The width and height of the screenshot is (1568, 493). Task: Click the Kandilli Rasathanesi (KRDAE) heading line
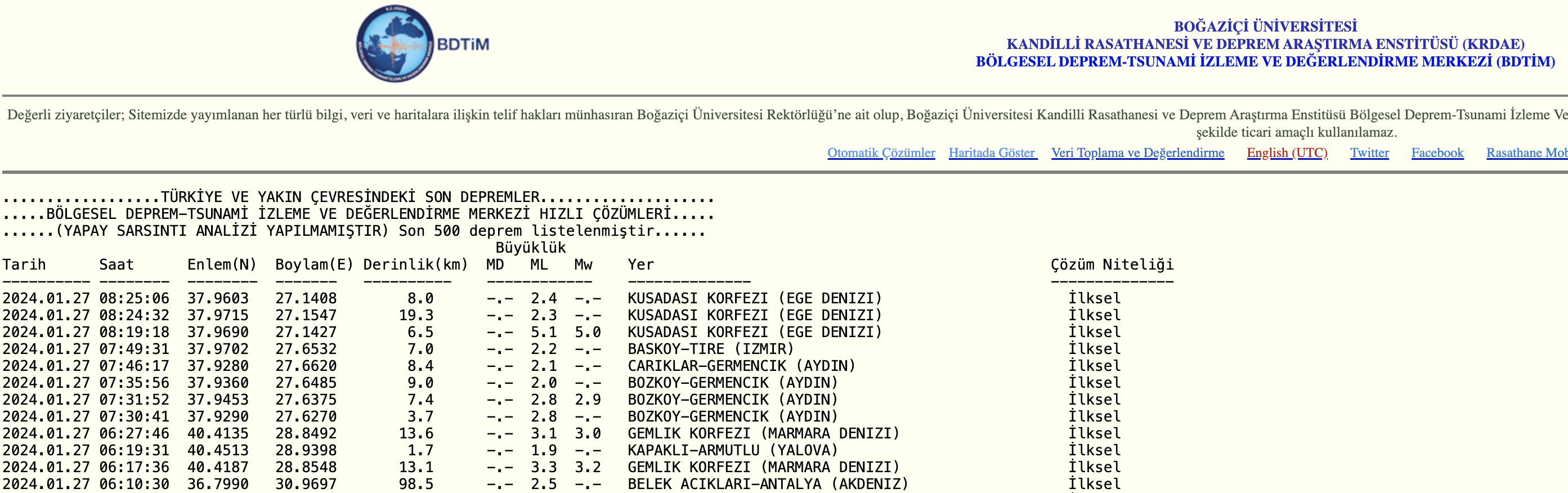[1265, 44]
